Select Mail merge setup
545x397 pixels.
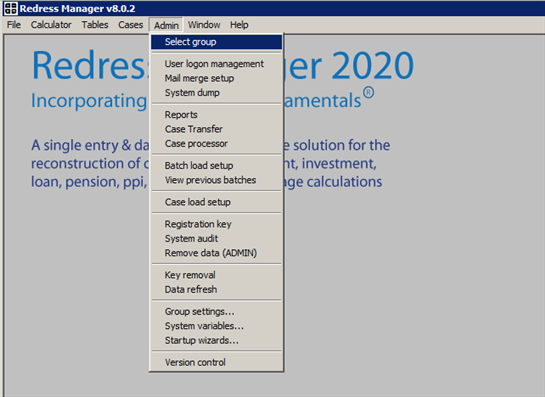217,78
